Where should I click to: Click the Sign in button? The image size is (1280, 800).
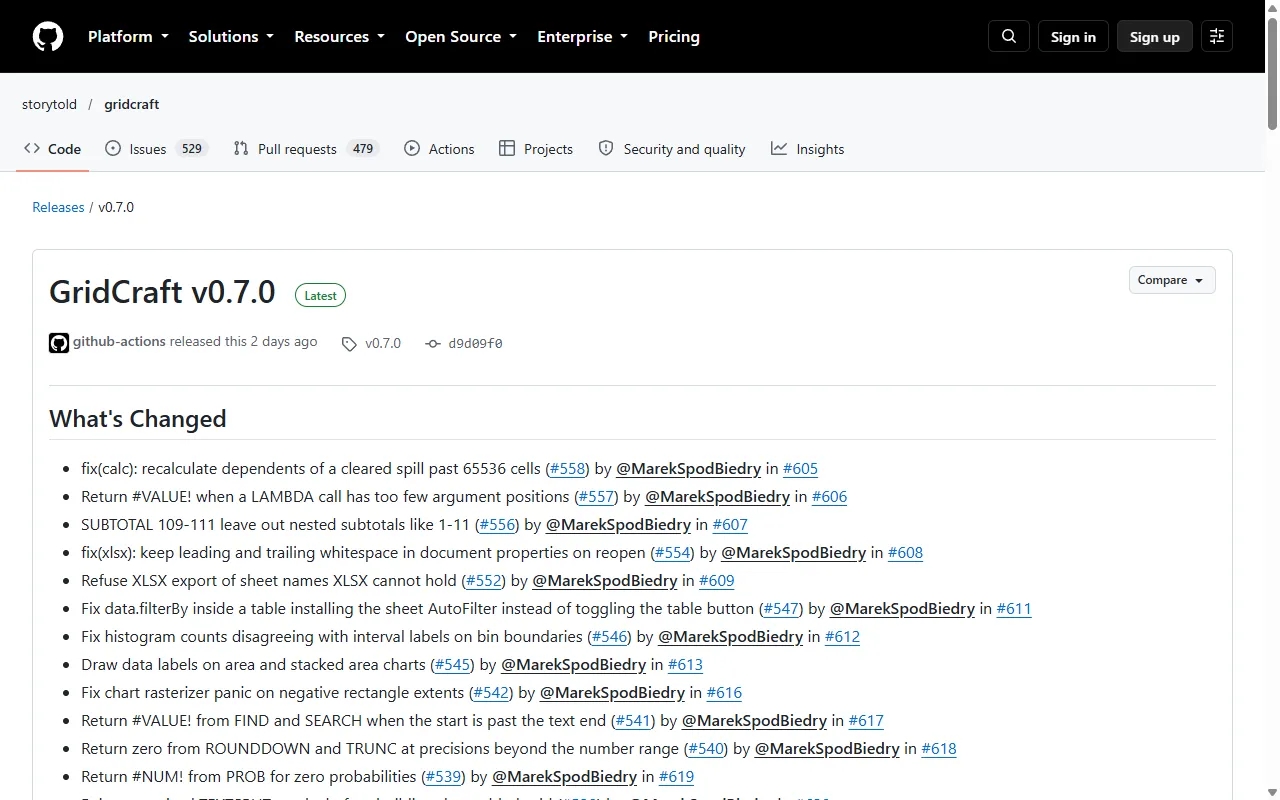pos(1073,37)
